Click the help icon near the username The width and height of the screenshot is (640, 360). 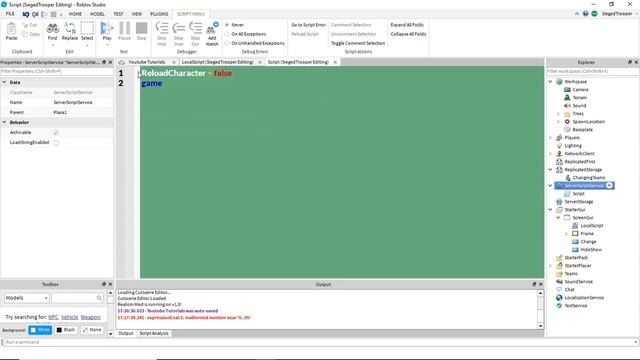(x=585, y=14)
